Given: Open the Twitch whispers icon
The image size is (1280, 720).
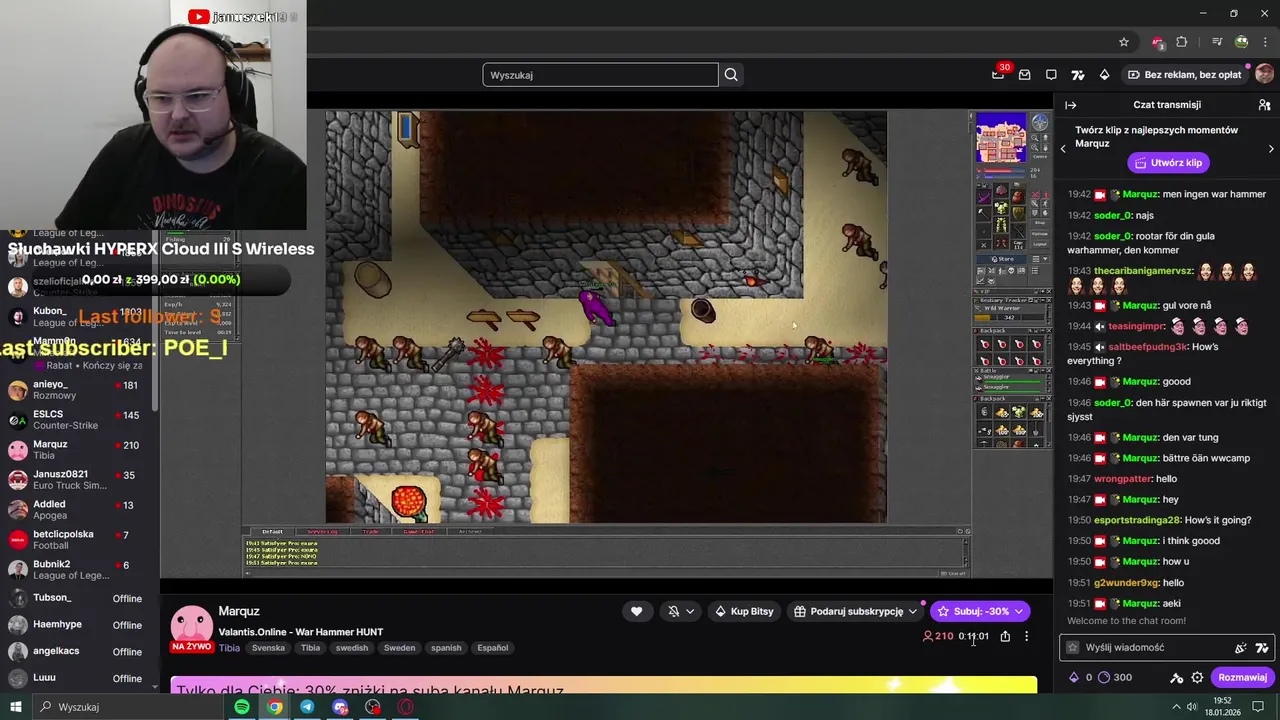Looking at the screenshot, I should [x=1051, y=75].
